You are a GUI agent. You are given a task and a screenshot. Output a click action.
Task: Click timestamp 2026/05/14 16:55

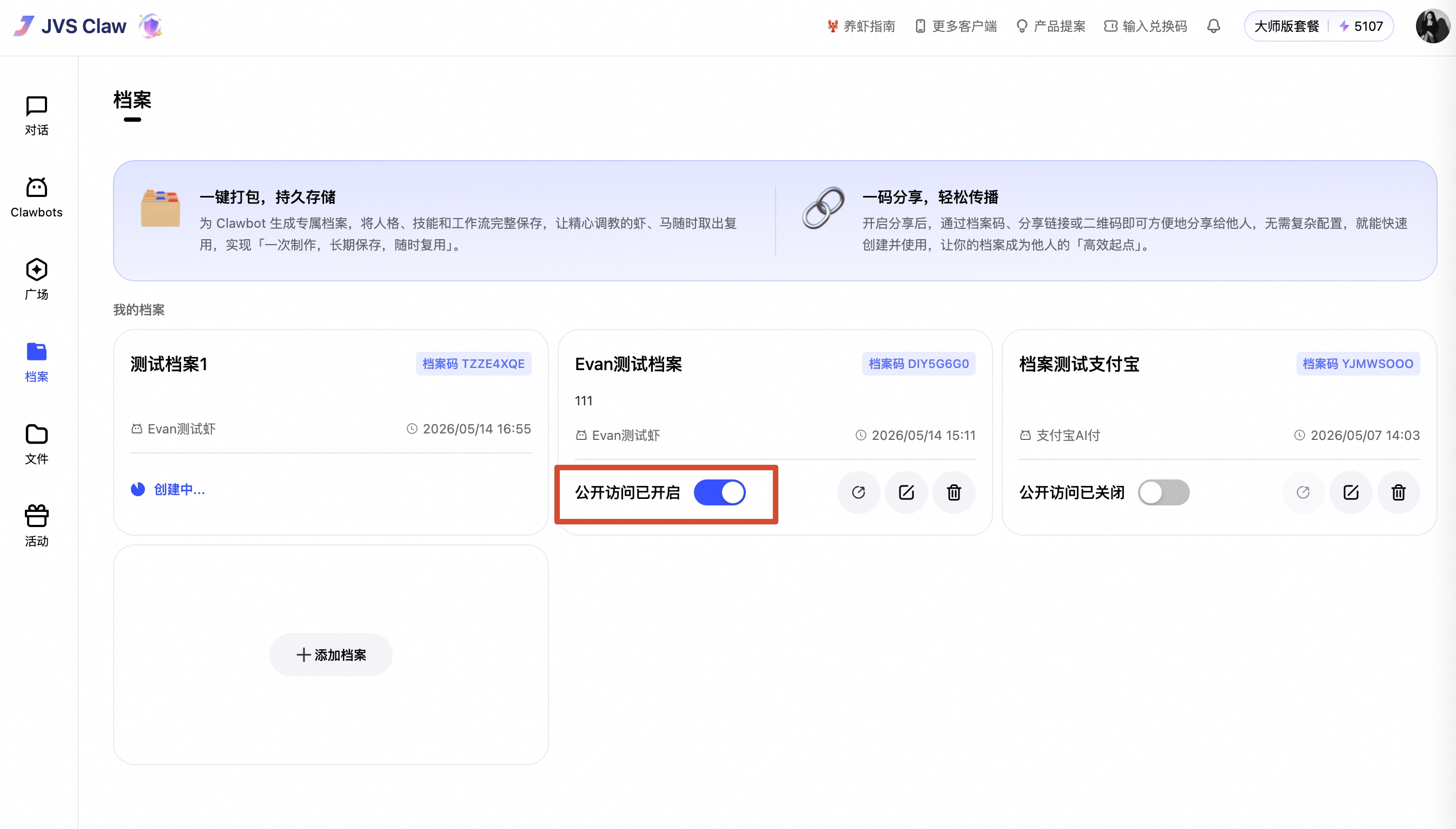[x=477, y=429]
